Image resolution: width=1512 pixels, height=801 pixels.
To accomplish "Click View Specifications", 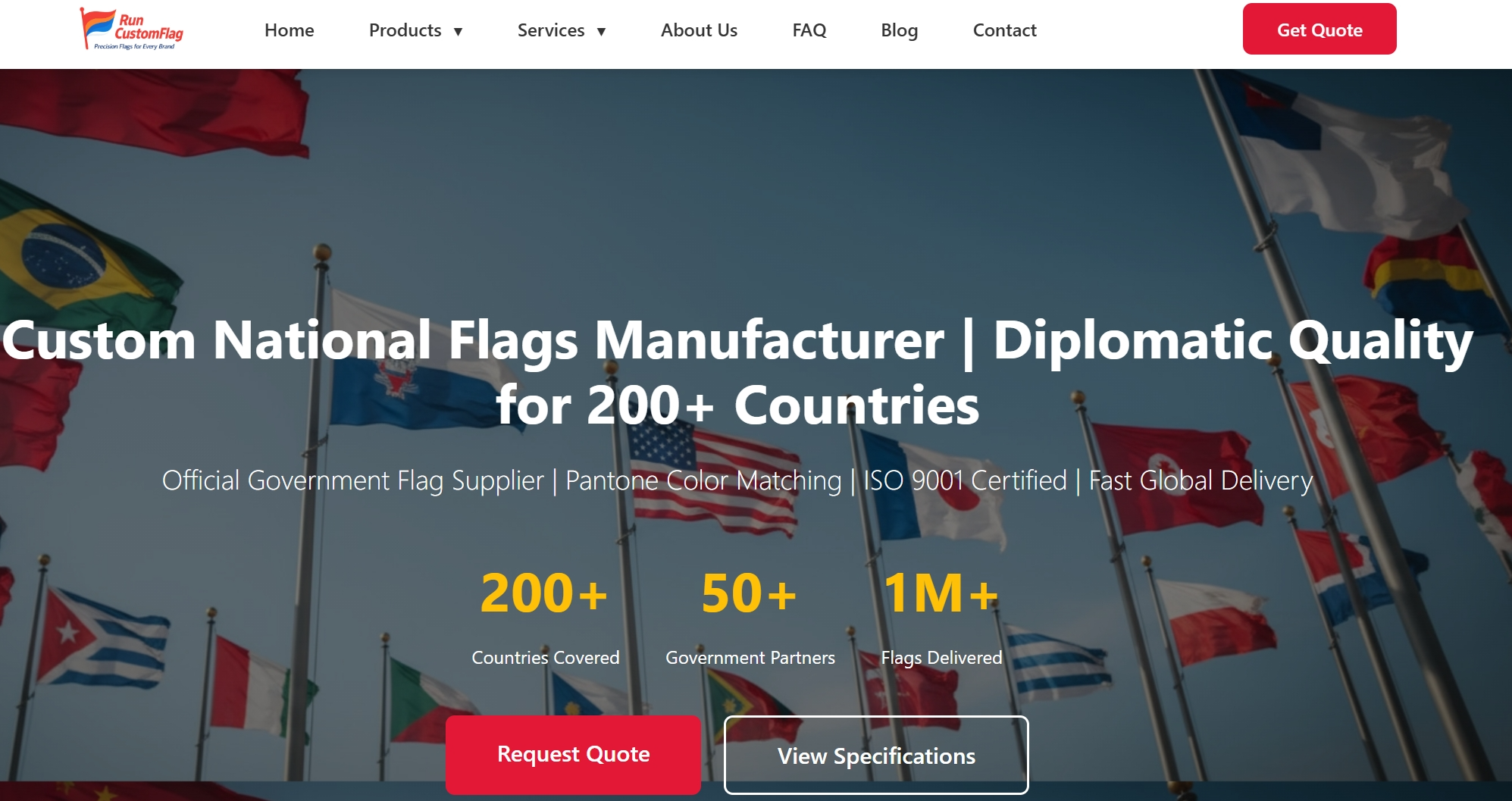I will [x=875, y=755].
